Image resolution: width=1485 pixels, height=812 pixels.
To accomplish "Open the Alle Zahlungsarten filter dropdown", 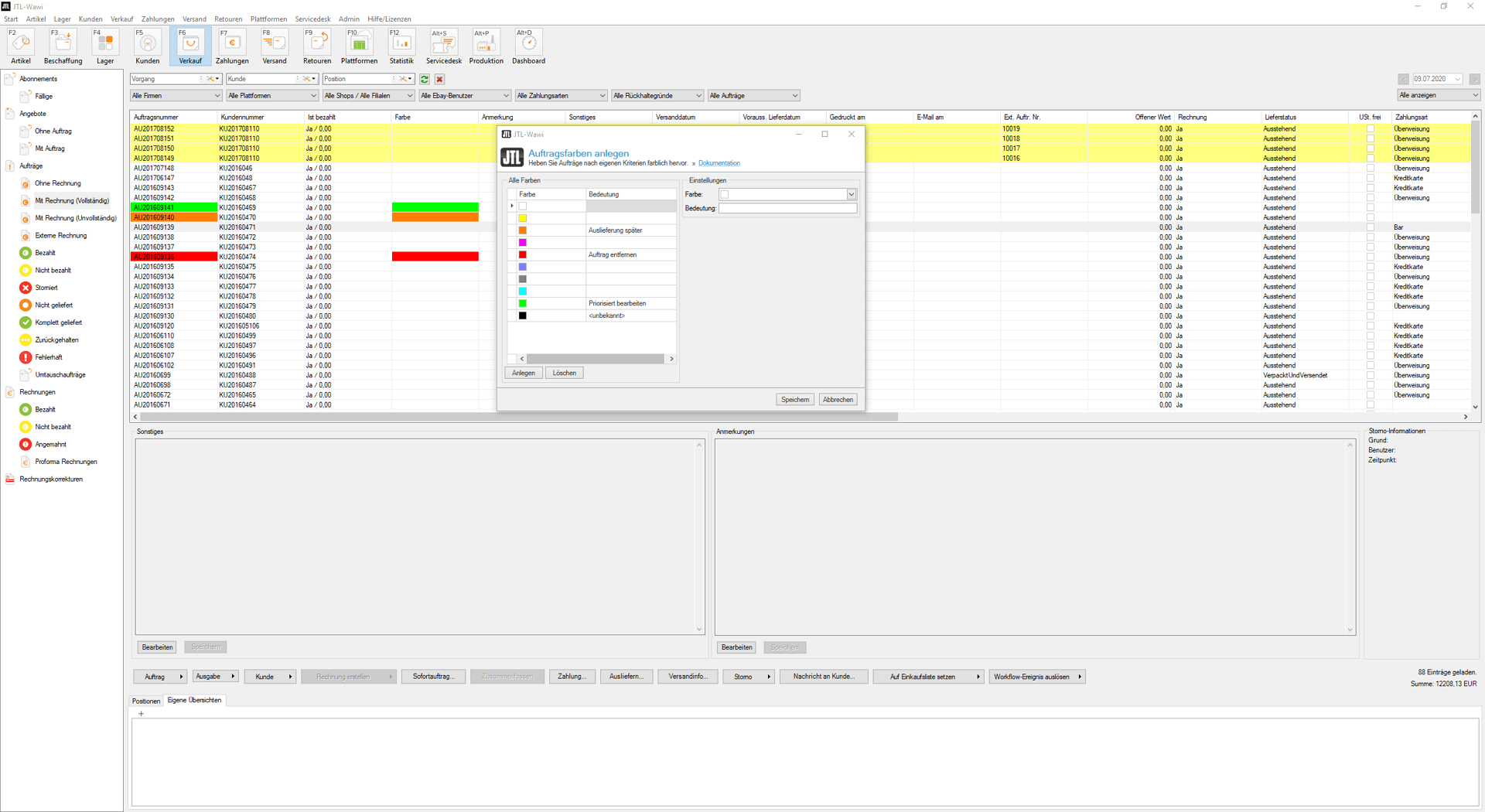I will click(x=561, y=96).
